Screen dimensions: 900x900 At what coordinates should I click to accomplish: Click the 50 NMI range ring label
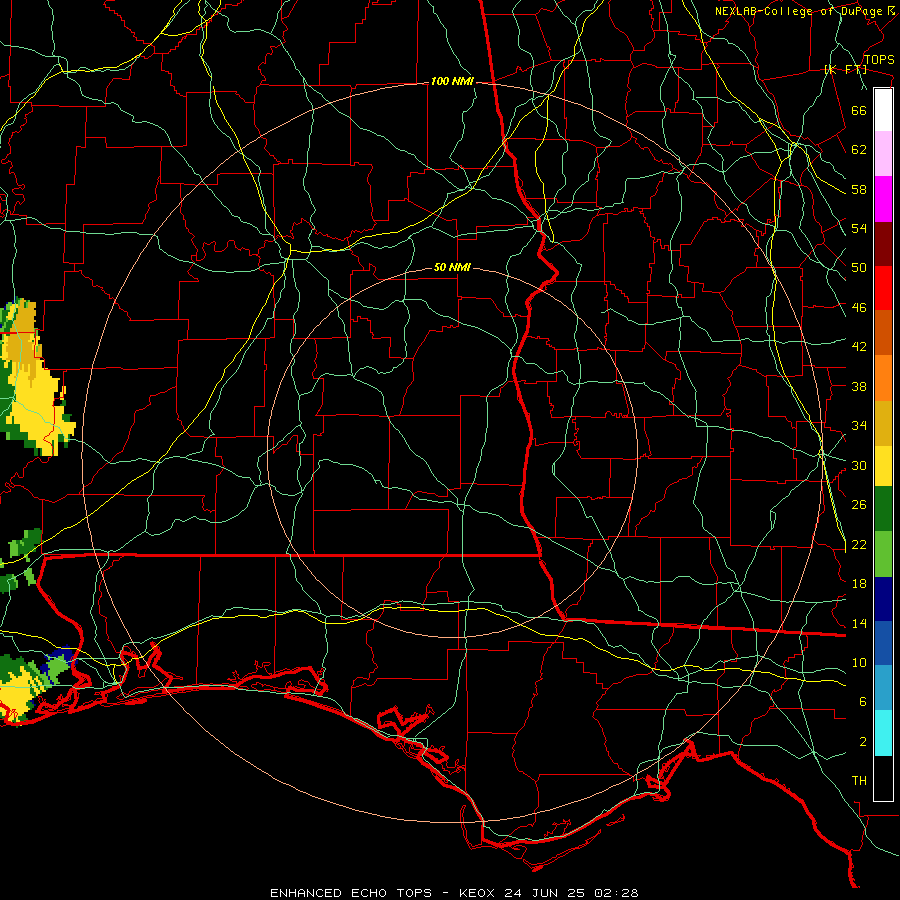click(452, 267)
